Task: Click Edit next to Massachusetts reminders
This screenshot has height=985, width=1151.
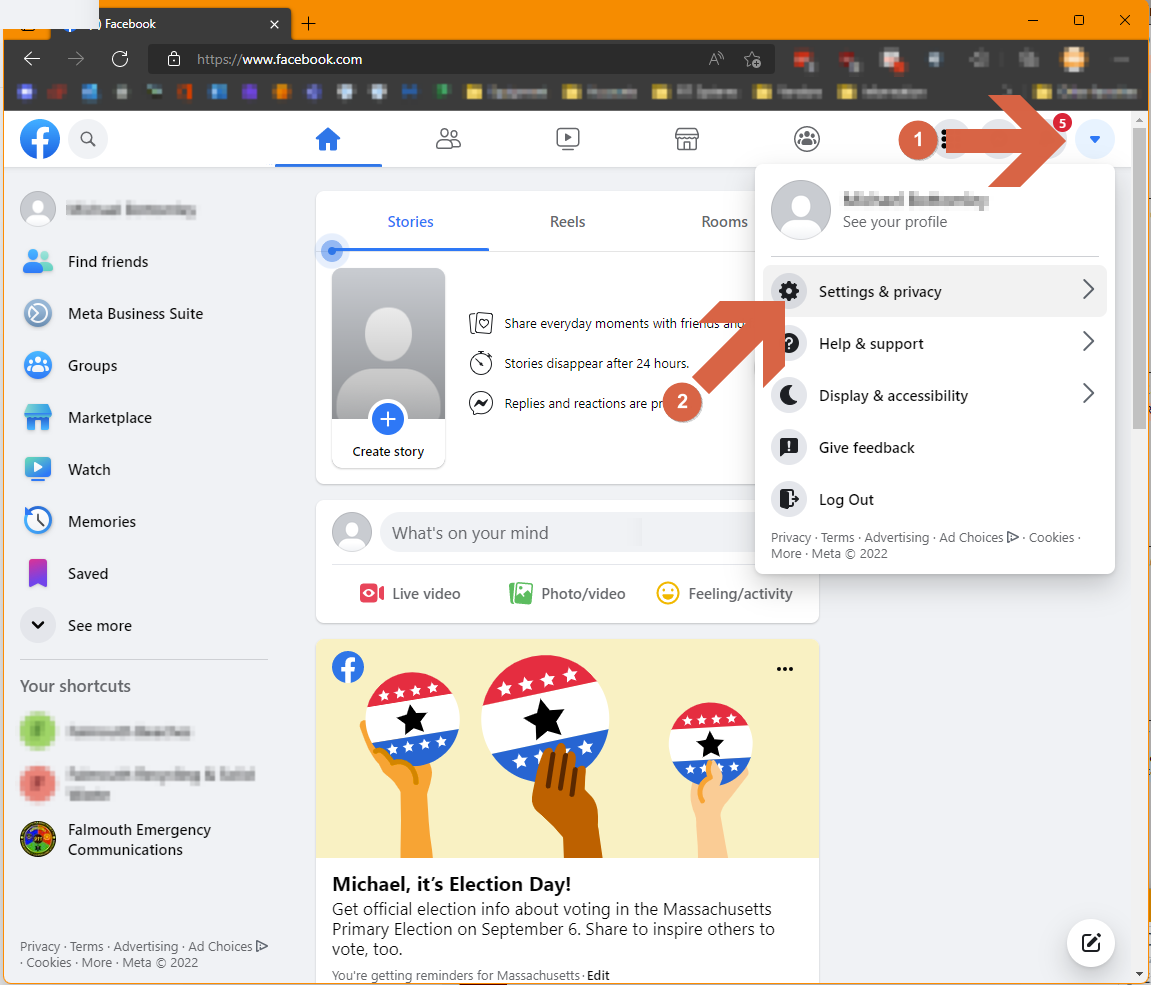Action: coord(598,975)
